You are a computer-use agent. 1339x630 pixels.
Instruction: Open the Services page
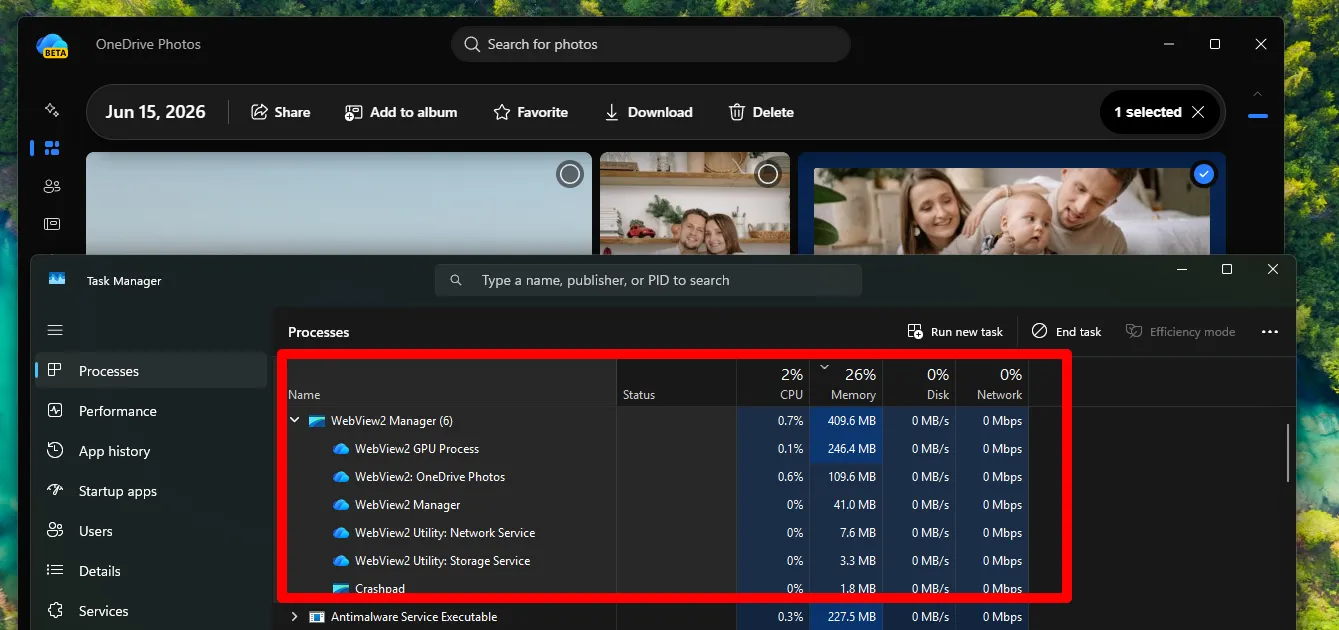152,611
